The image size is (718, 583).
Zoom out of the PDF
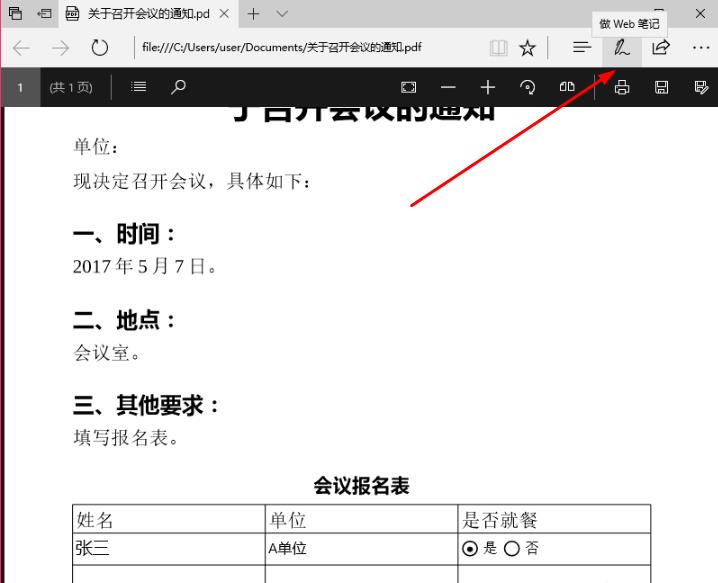point(448,87)
